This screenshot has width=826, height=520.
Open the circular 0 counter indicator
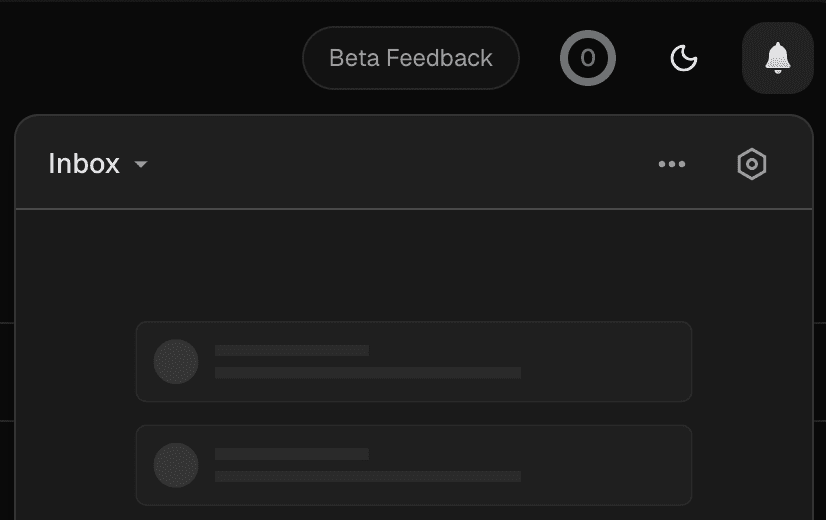[588, 58]
